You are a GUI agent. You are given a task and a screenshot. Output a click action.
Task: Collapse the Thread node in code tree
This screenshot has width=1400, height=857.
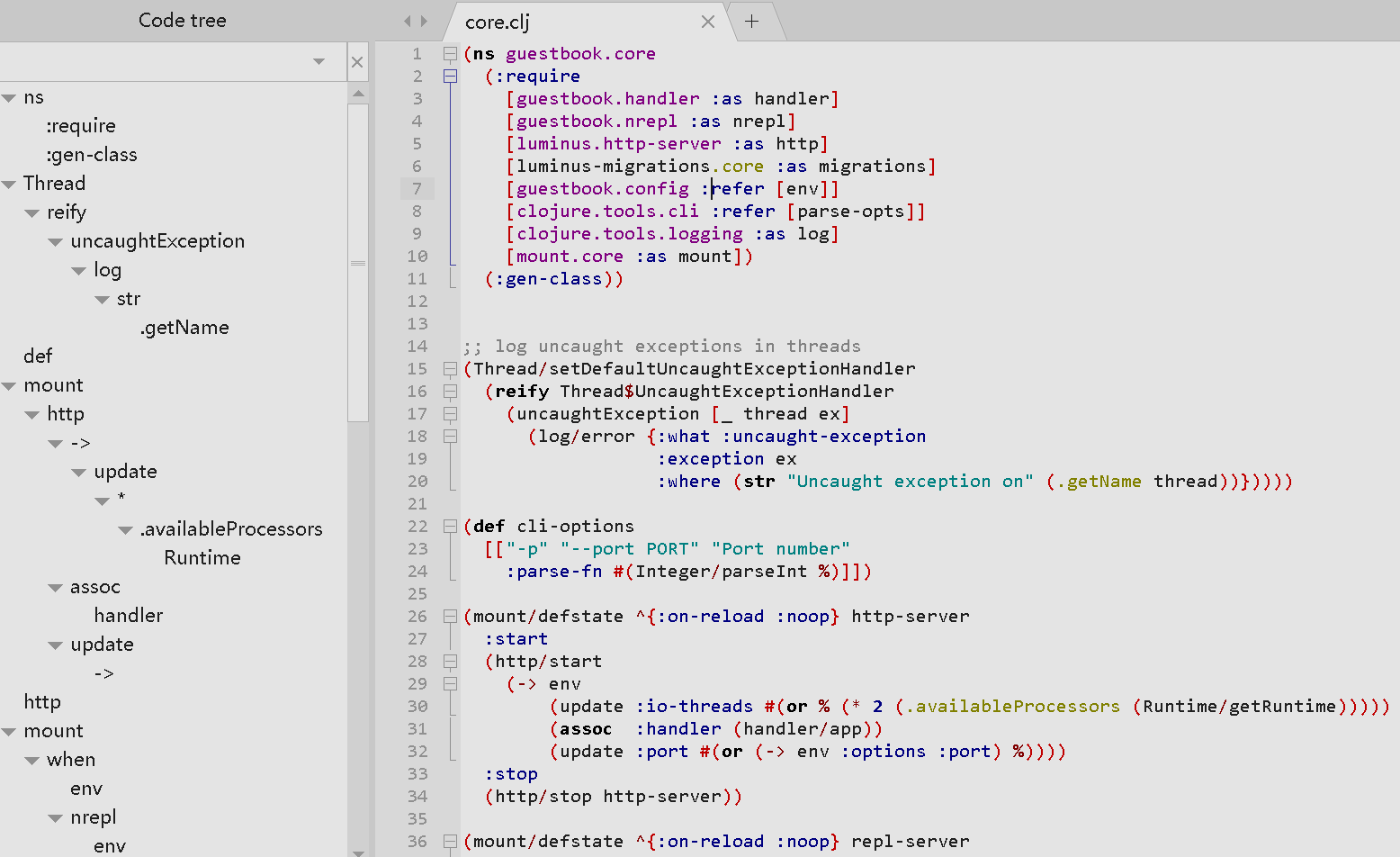click(x=9, y=185)
